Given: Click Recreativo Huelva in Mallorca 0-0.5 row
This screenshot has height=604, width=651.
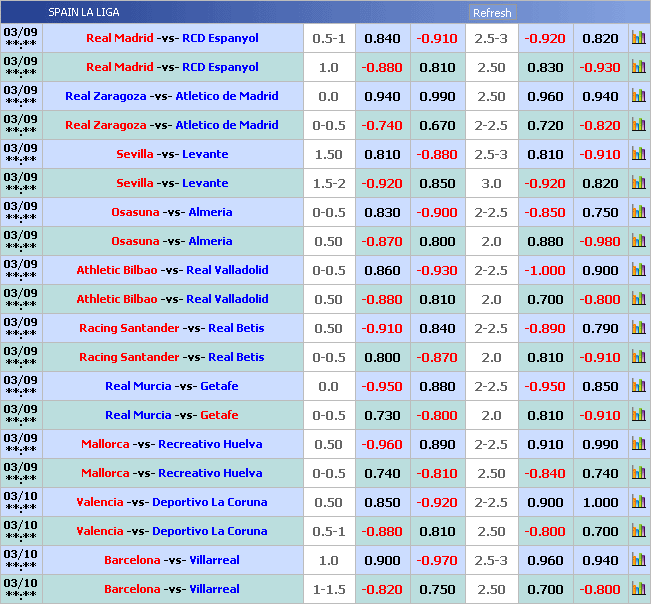Looking at the screenshot, I should click(x=210, y=473).
